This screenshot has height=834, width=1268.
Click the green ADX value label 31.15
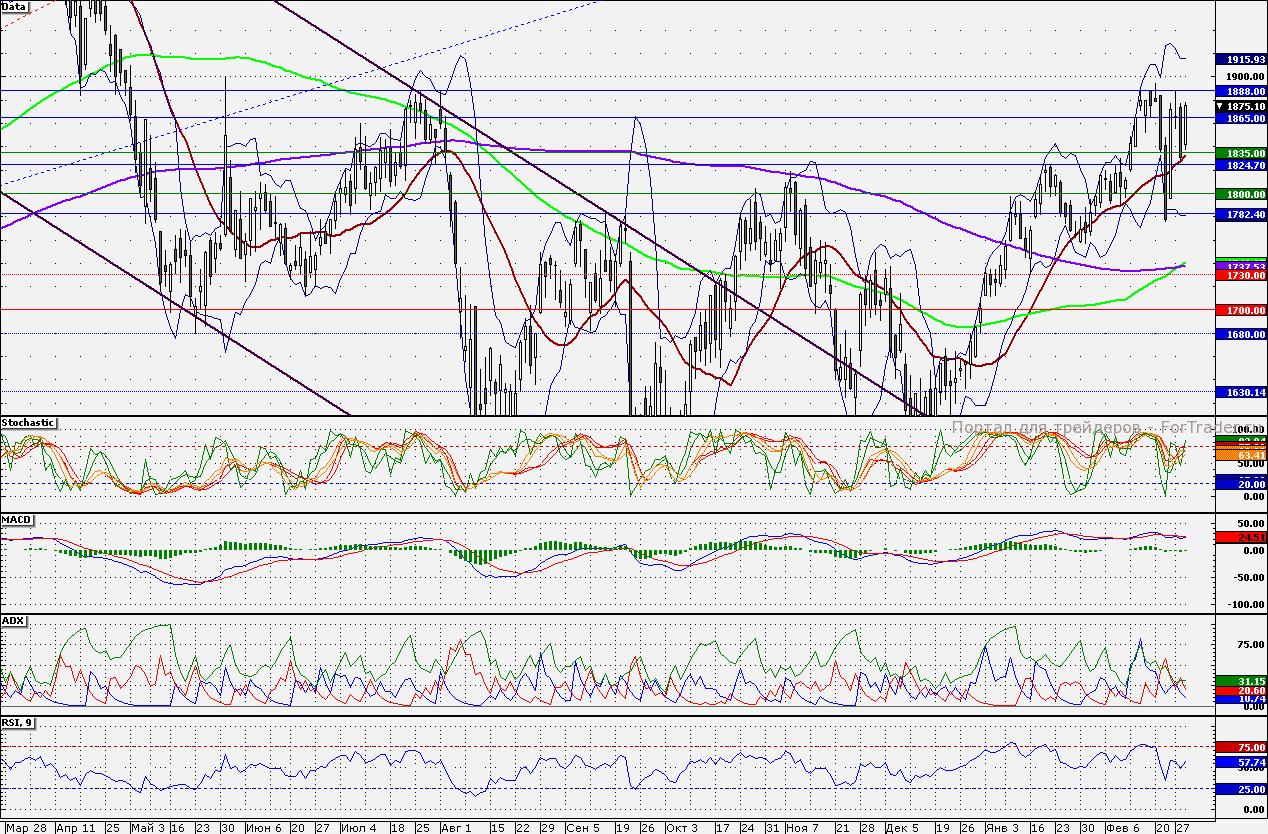click(x=1241, y=680)
